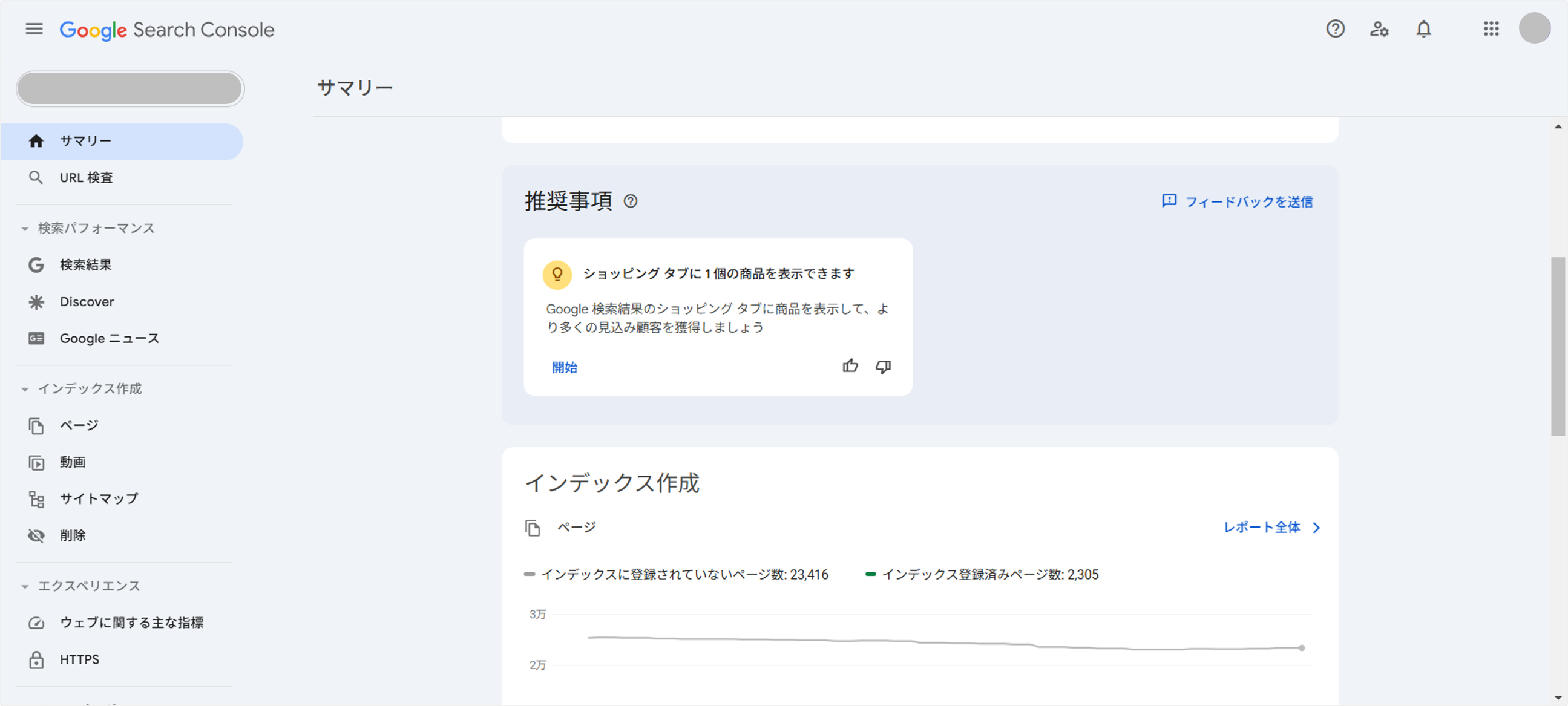The image size is (1568, 706).
Task: Click the help icon next to 推奨事項
Action: [630, 201]
